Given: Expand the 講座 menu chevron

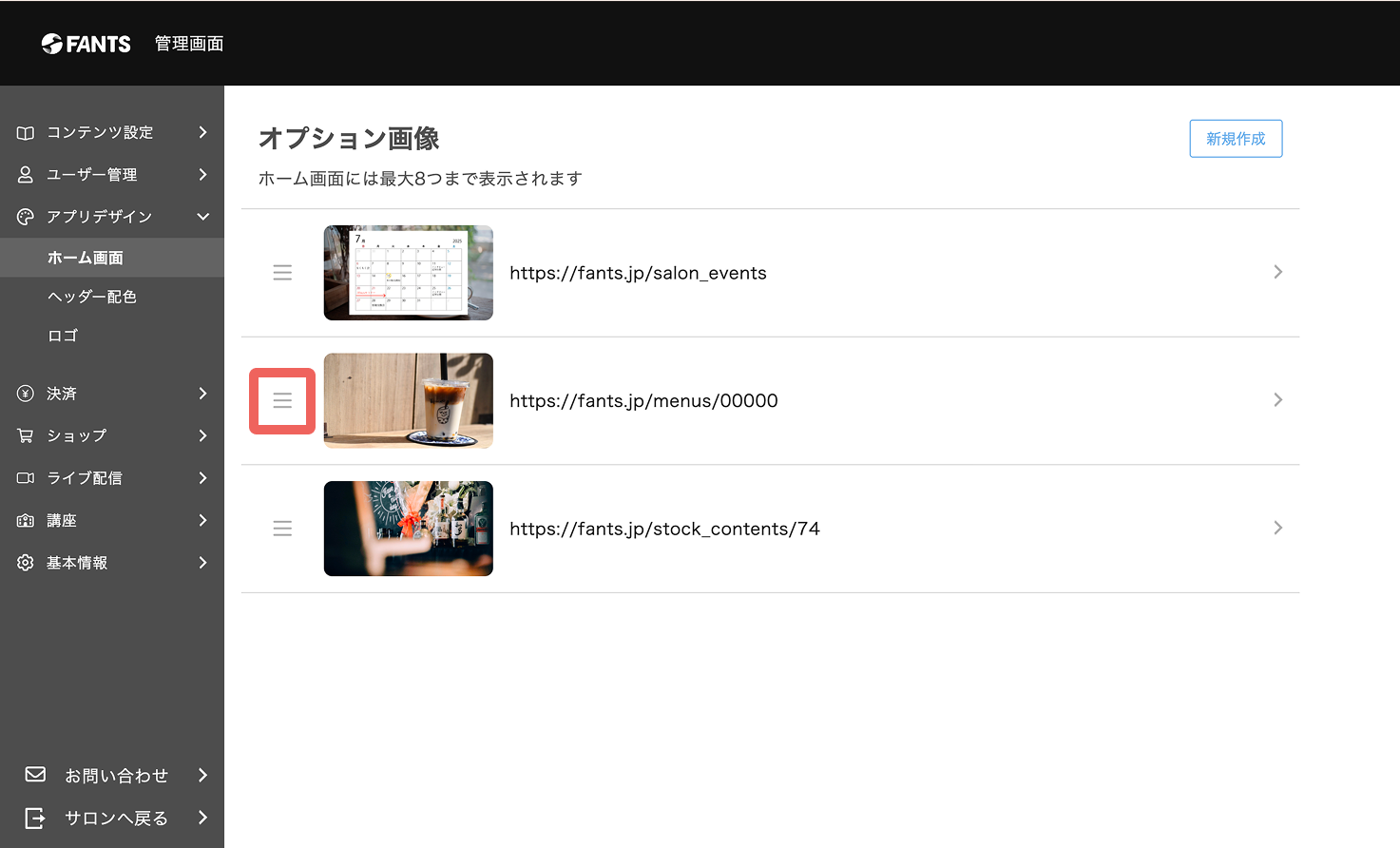Looking at the screenshot, I should 202,520.
